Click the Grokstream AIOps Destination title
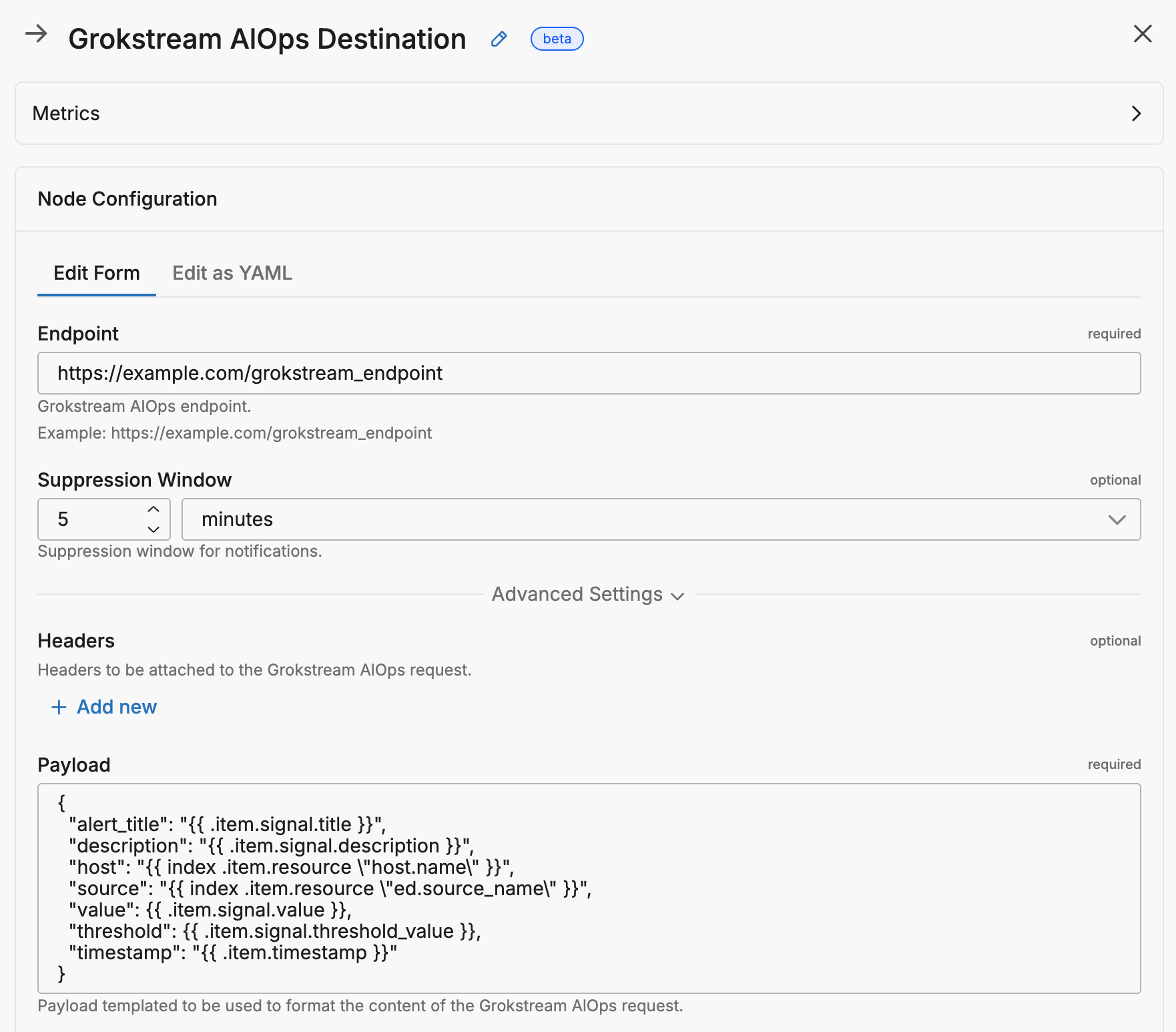This screenshot has width=1176, height=1032. point(267,39)
